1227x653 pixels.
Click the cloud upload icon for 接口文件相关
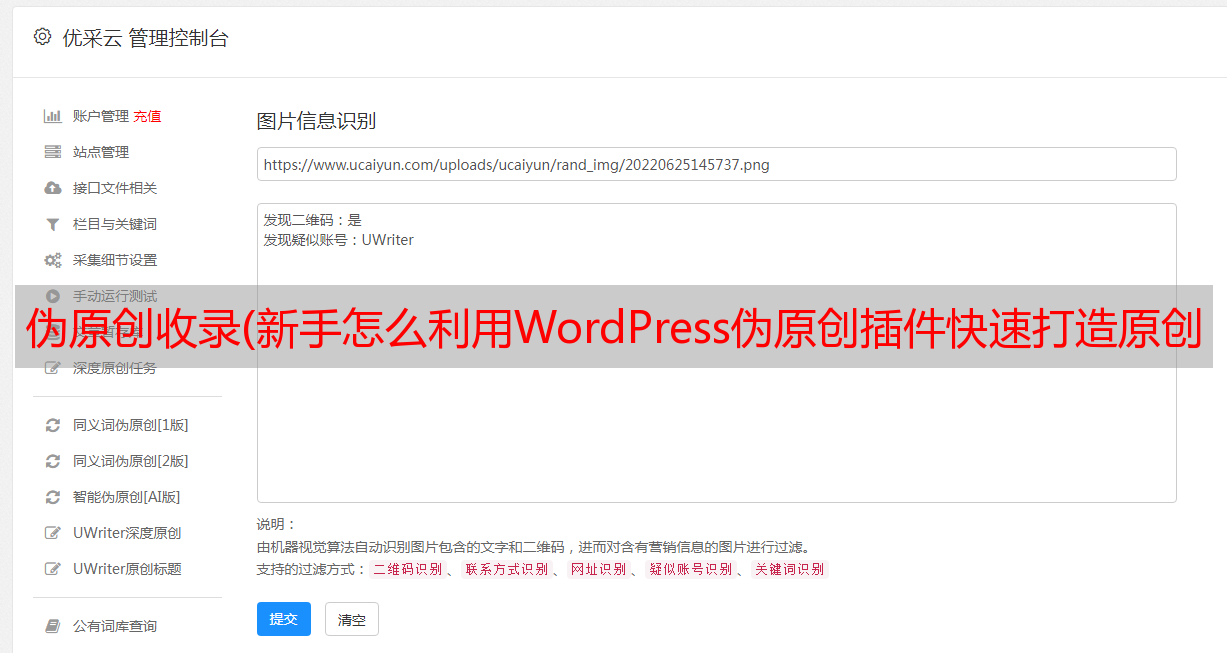pyautogui.click(x=53, y=188)
